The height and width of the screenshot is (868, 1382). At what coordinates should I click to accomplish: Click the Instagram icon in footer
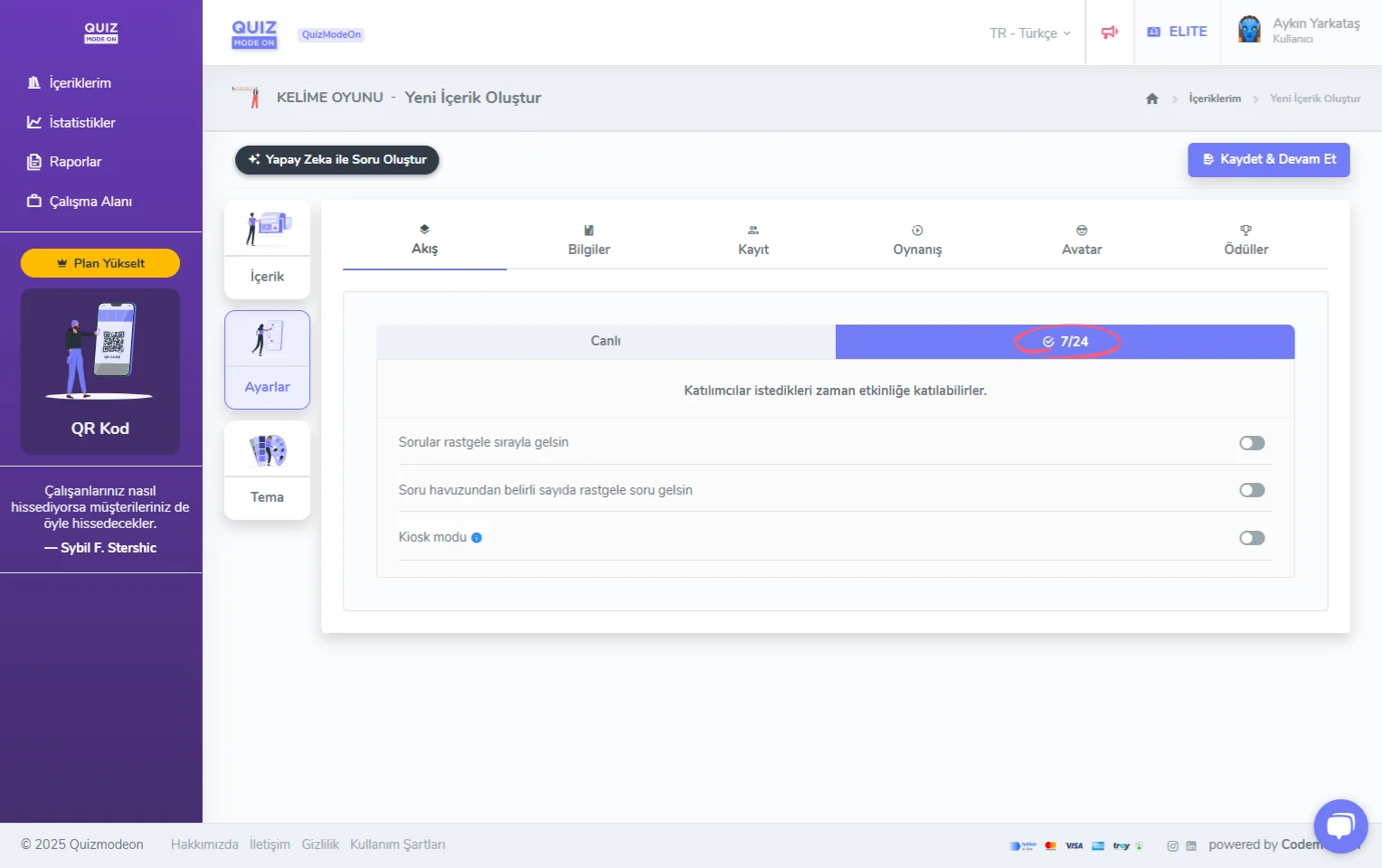click(x=1172, y=846)
